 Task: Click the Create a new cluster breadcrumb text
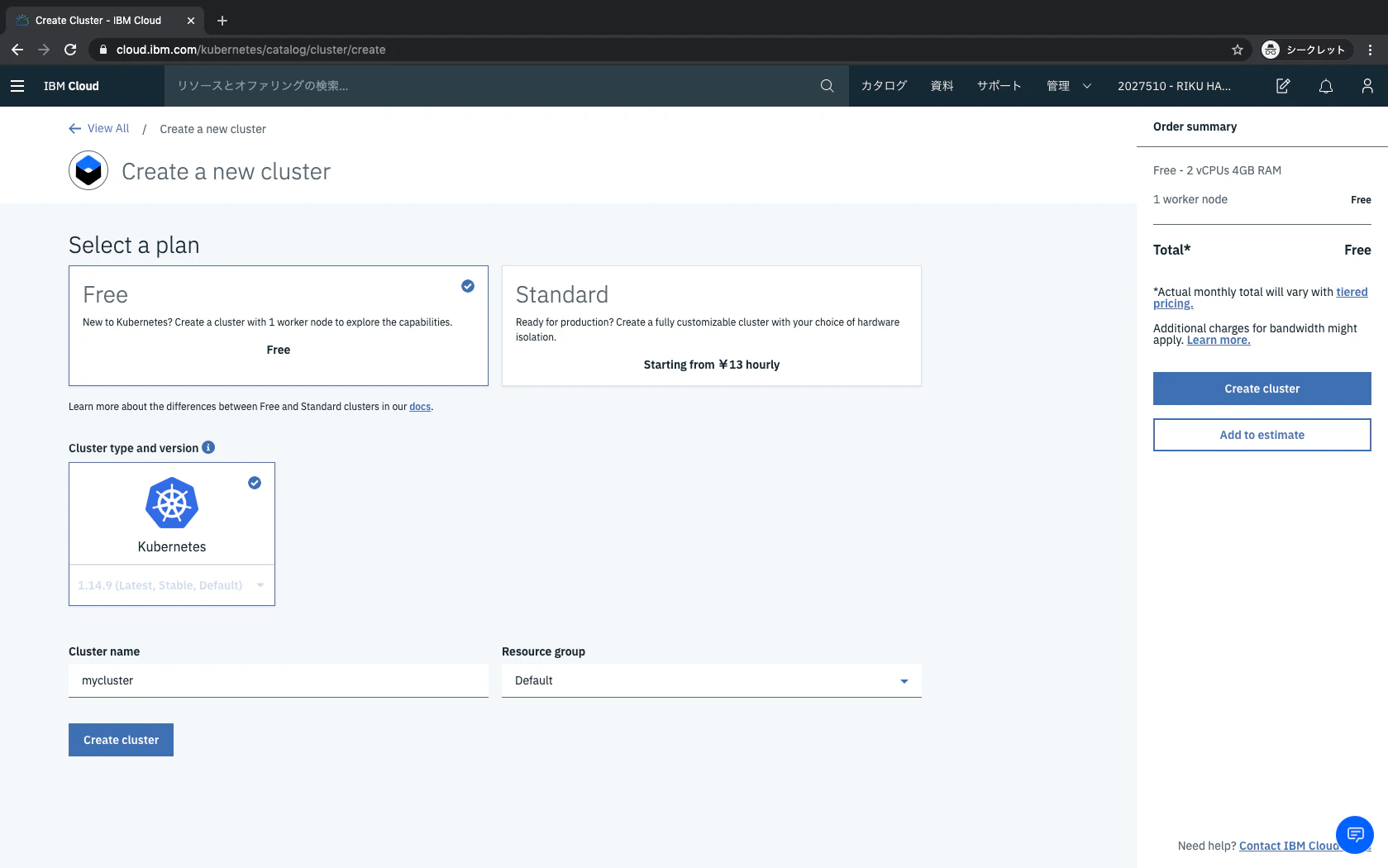point(212,129)
